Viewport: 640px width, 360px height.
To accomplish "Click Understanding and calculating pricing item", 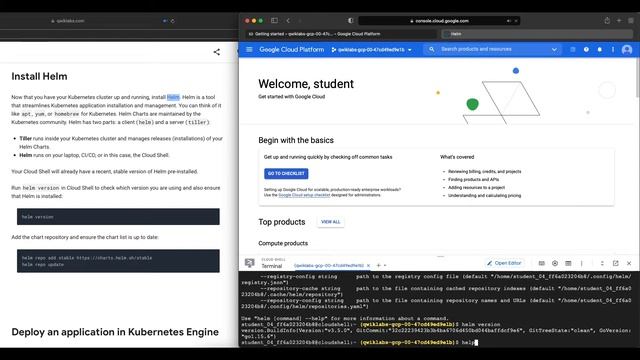I will pos(484,196).
